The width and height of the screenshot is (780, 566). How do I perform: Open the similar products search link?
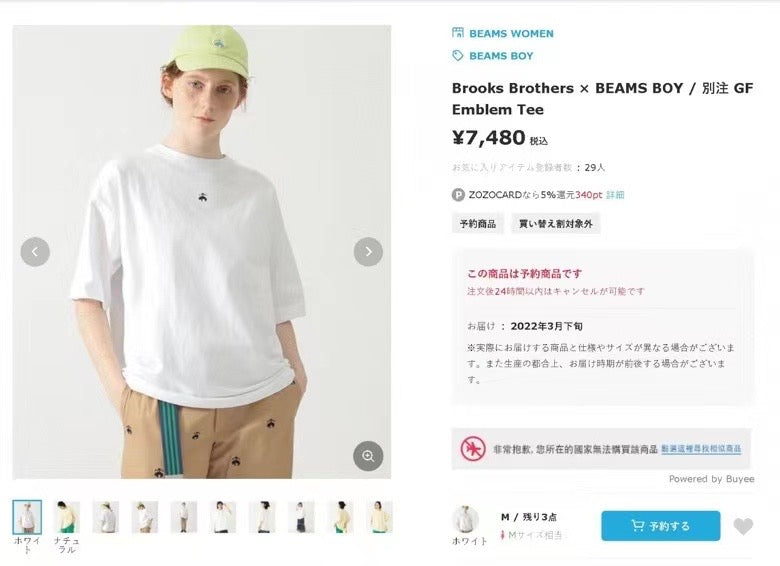(x=701, y=449)
